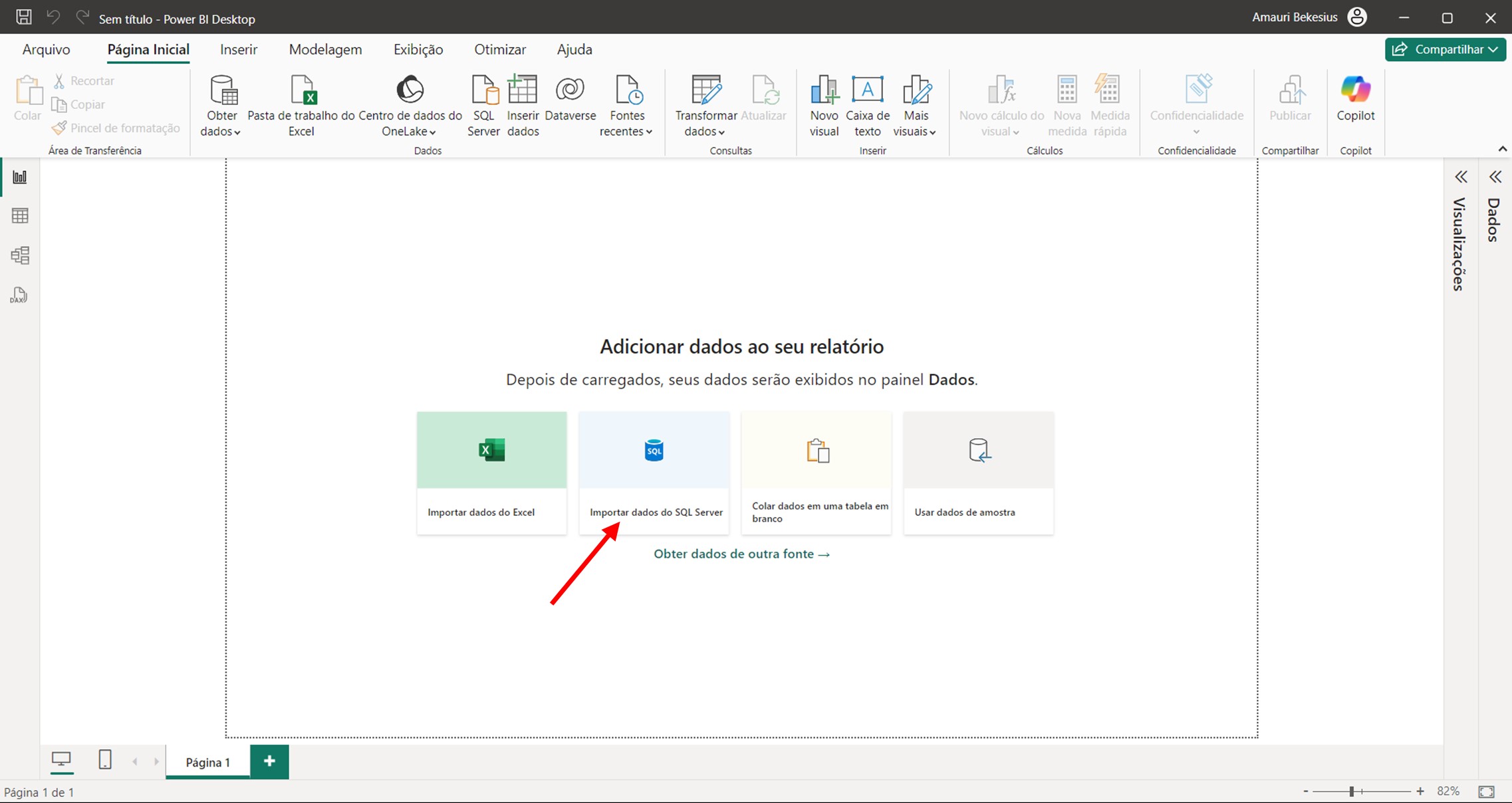Click the fit to page icon
The width and height of the screenshot is (1512, 803).
tap(1487, 792)
